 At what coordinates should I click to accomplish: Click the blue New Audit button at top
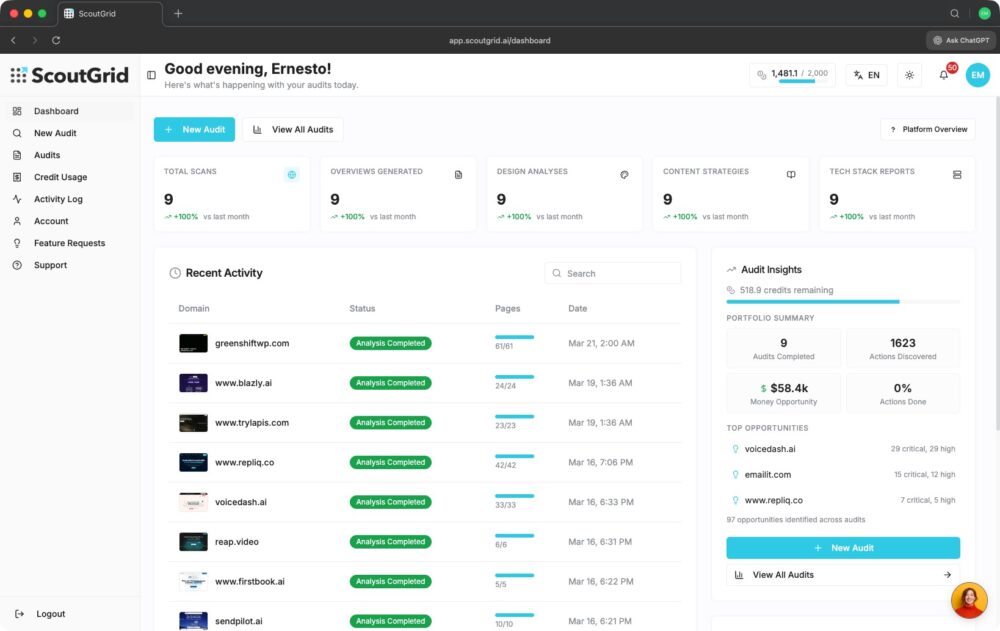[x=194, y=129]
